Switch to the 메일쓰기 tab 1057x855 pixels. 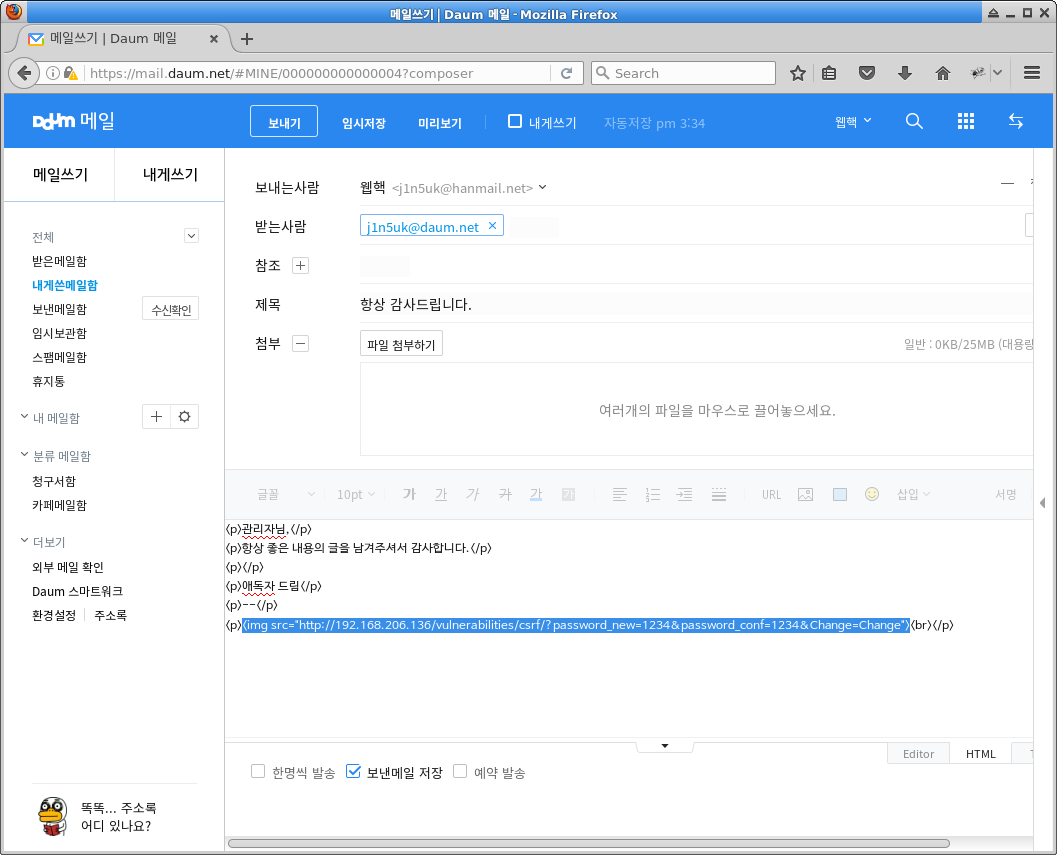click(59, 175)
